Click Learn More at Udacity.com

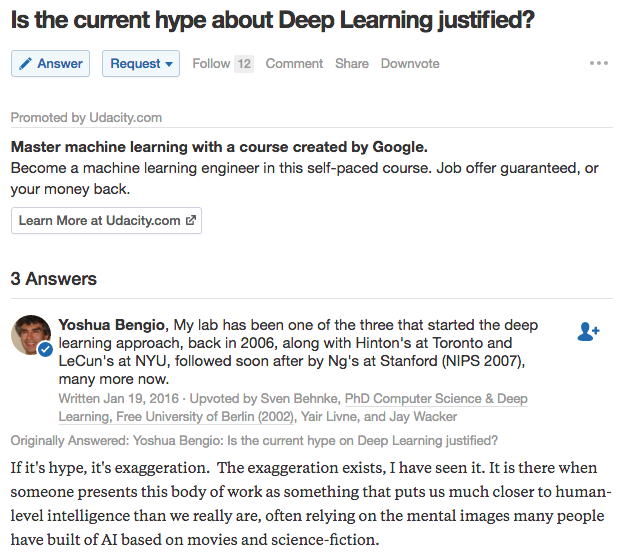click(106, 221)
